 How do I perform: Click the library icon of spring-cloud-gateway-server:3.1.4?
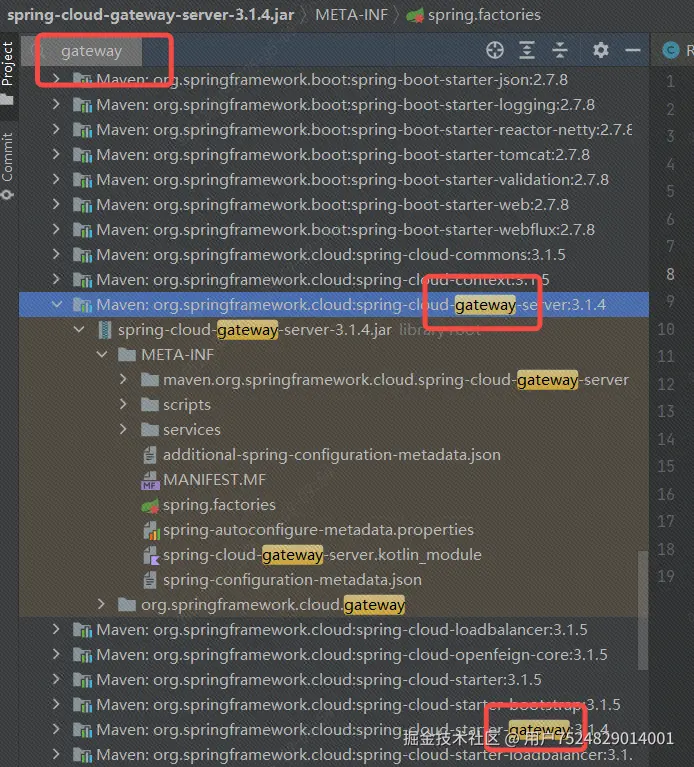(83, 305)
